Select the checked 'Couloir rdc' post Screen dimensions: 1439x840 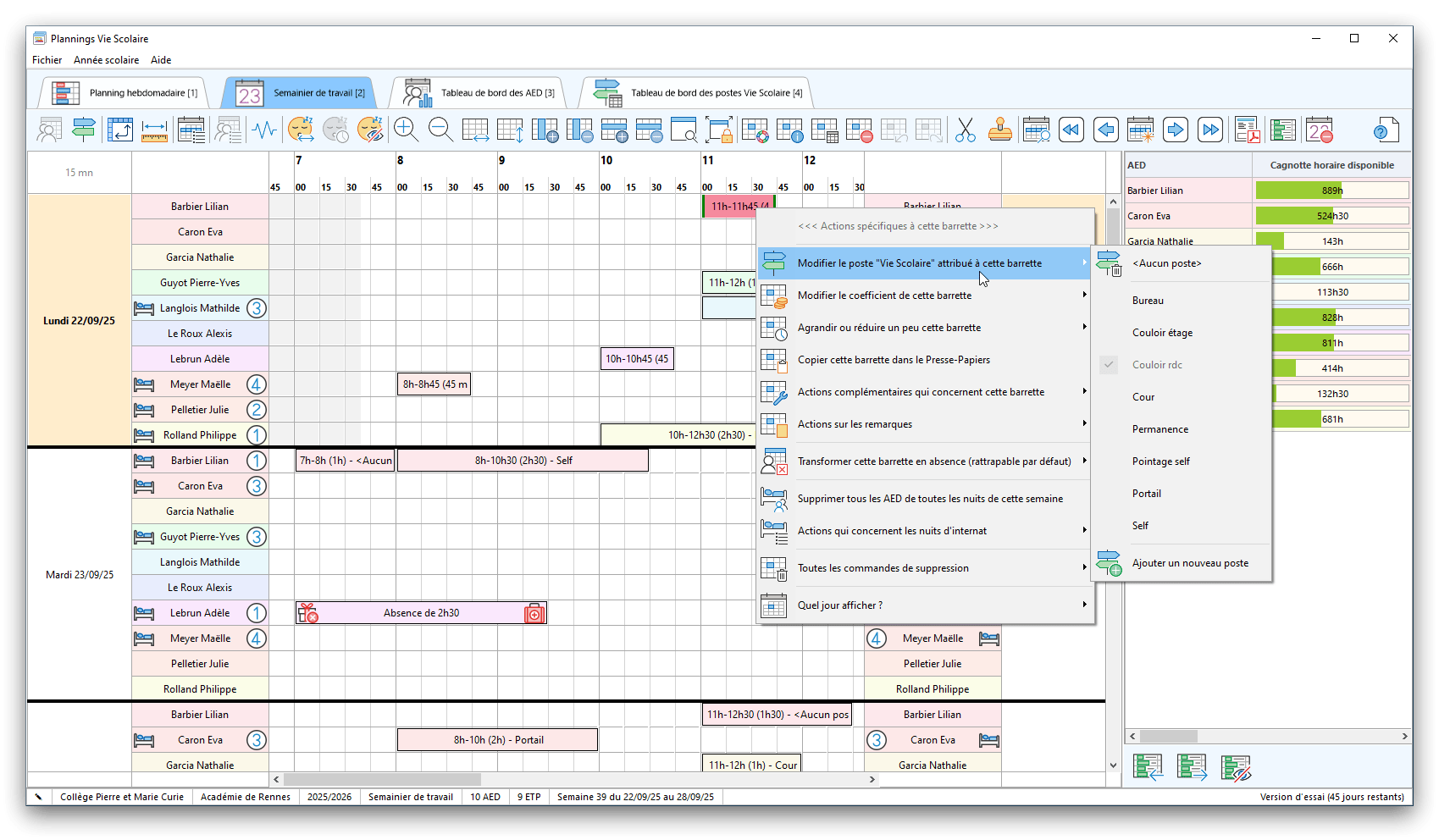click(x=1157, y=365)
